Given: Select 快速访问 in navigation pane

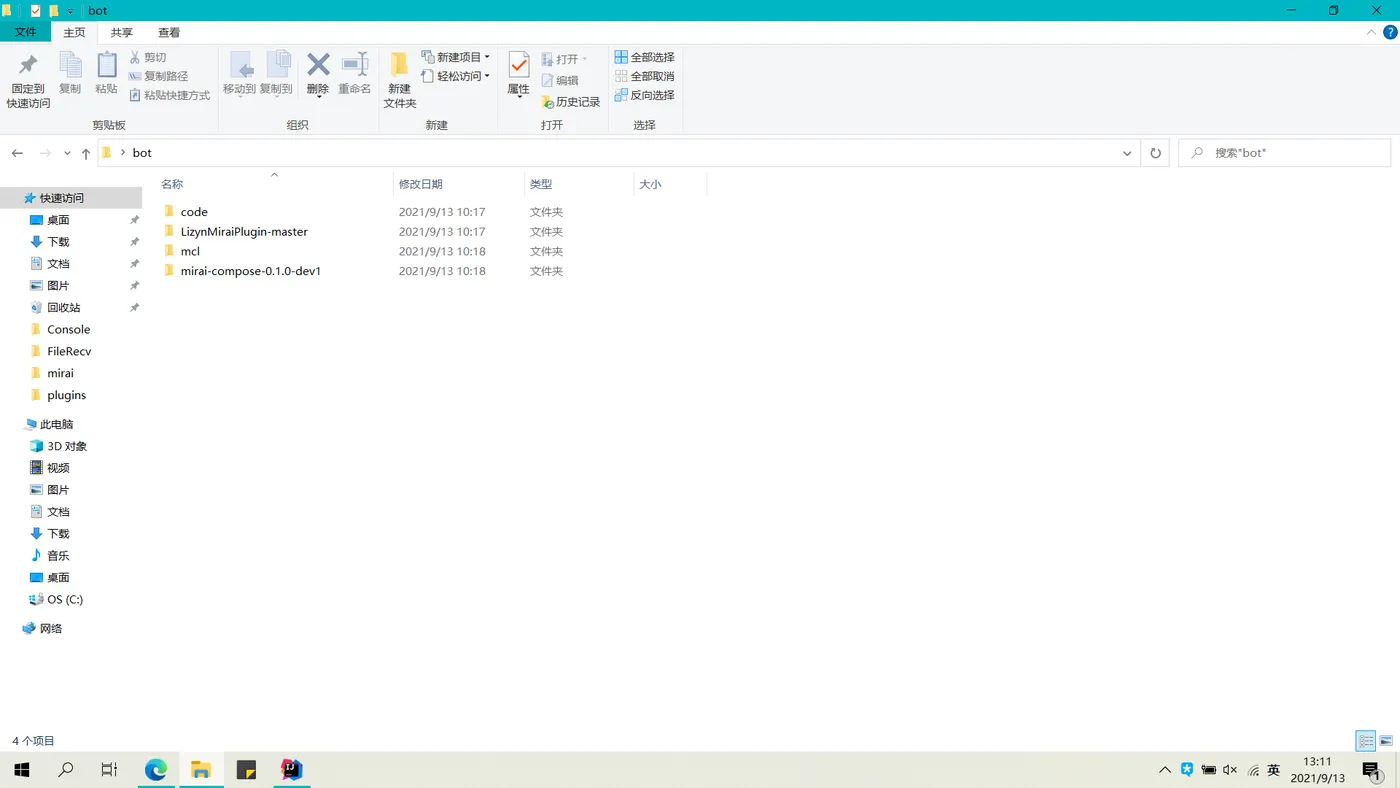Looking at the screenshot, I should (x=62, y=198).
